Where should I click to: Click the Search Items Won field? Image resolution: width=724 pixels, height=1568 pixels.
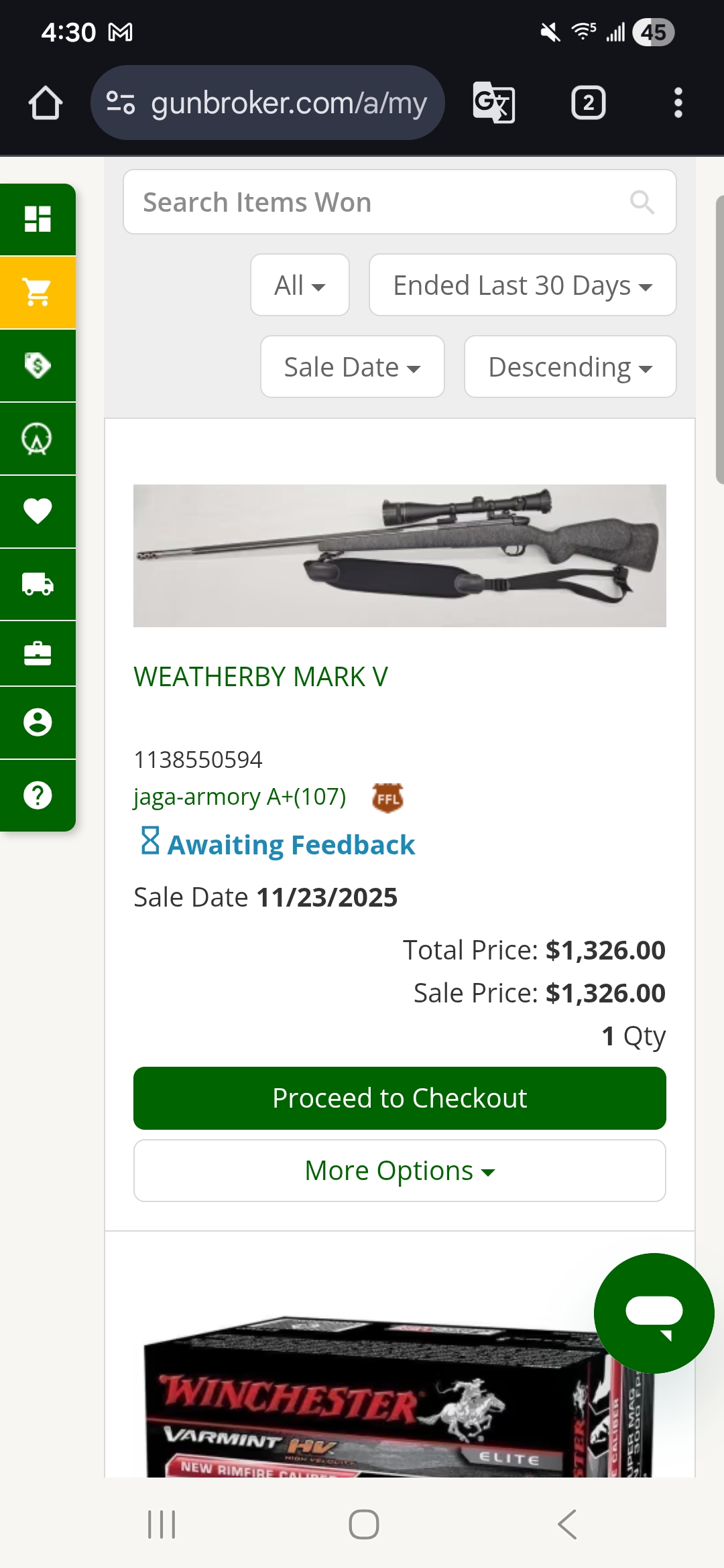(x=382, y=202)
